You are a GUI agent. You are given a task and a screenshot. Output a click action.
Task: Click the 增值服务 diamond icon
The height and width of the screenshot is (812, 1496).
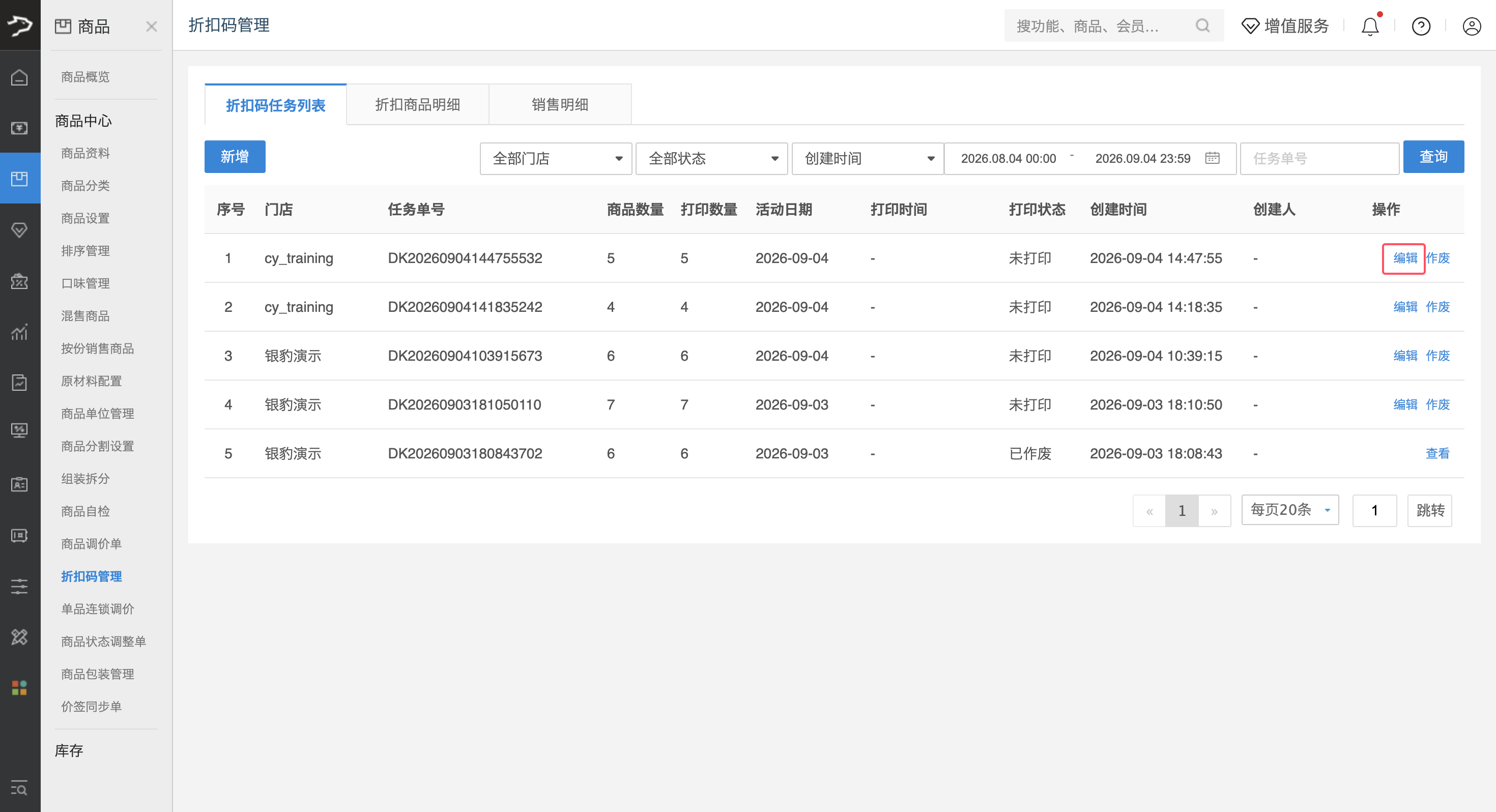coord(1250,26)
